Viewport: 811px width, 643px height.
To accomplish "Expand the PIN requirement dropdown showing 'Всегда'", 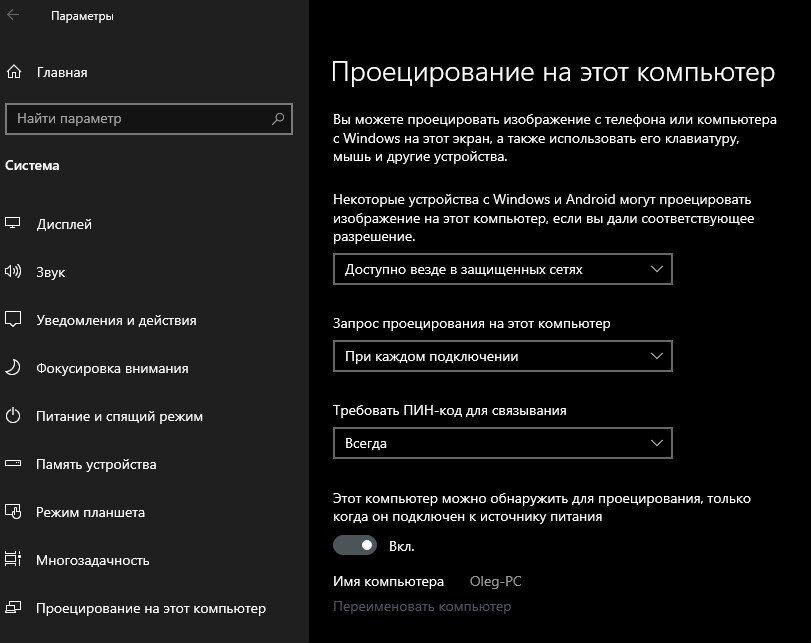I will click(502, 443).
